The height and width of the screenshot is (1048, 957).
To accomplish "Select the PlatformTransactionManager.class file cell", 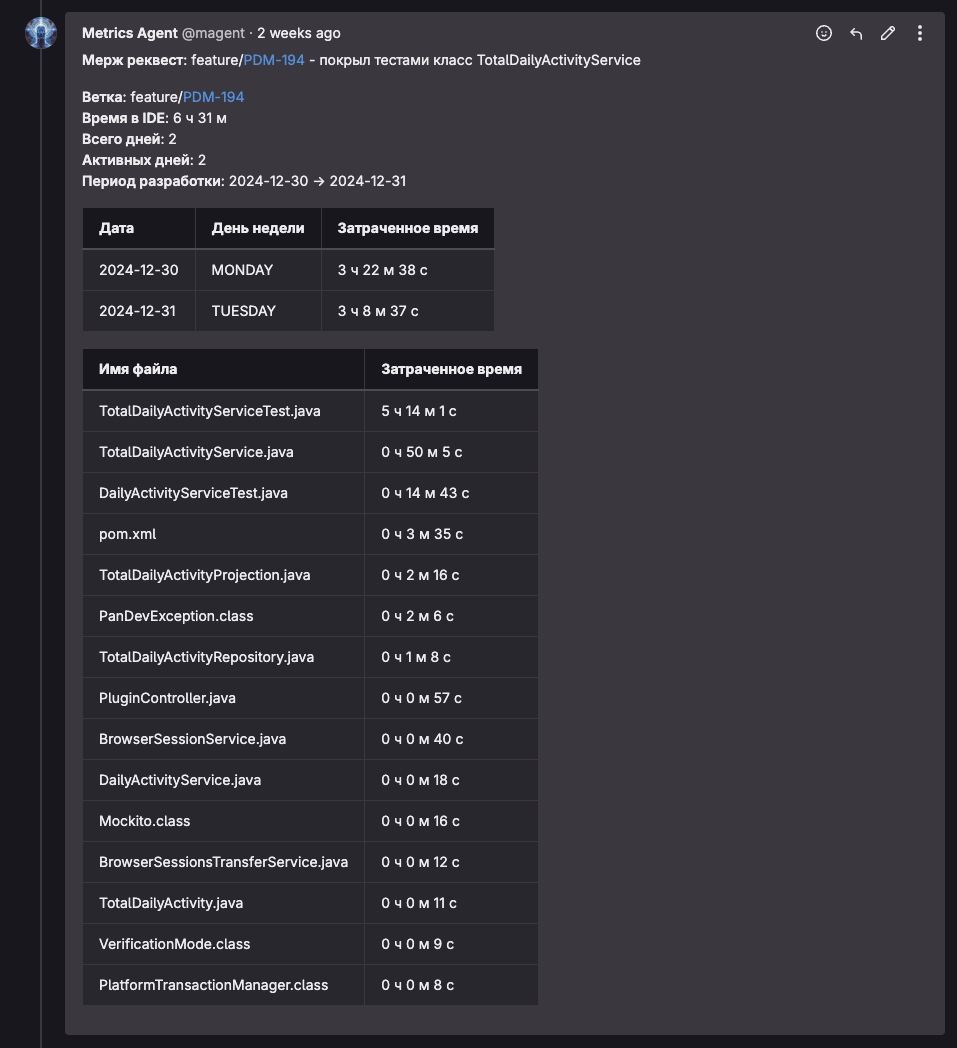I will coord(223,985).
